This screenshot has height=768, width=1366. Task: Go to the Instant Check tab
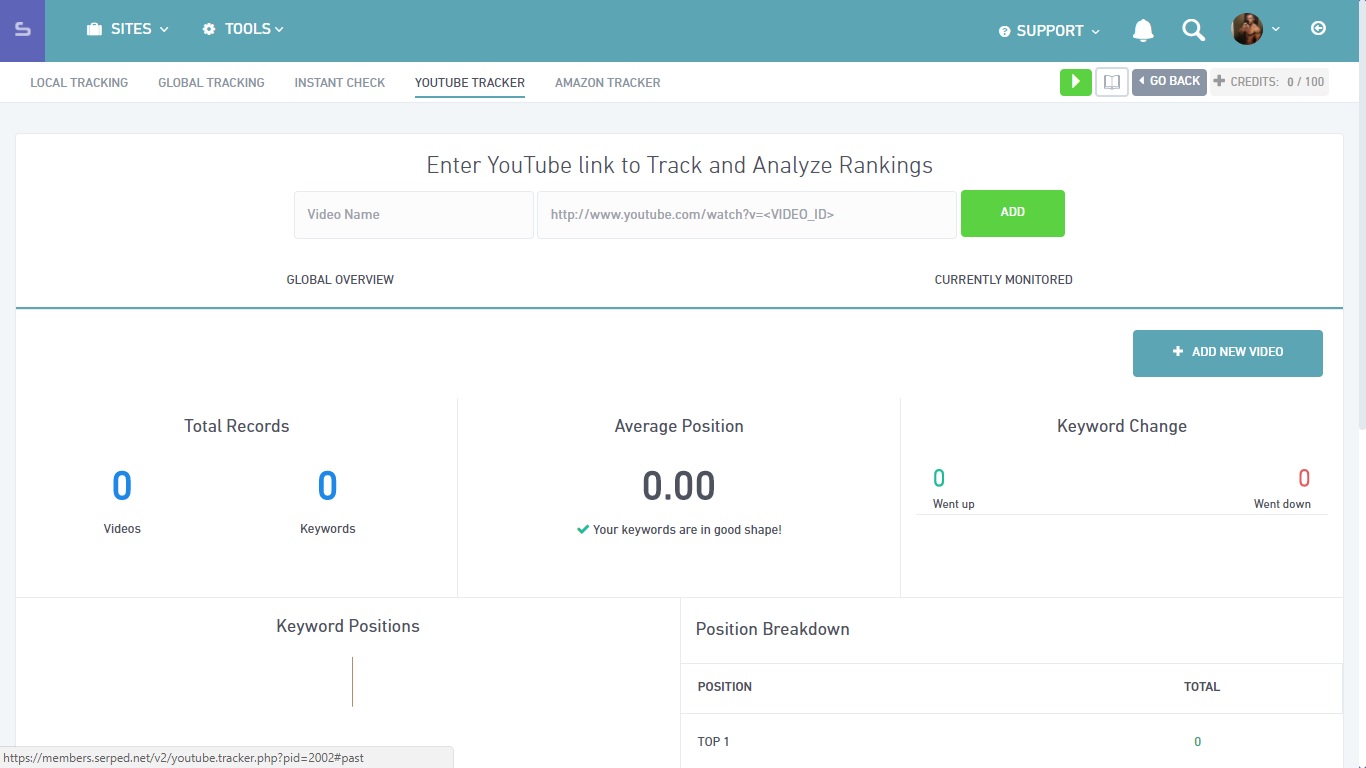click(x=339, y=83)
